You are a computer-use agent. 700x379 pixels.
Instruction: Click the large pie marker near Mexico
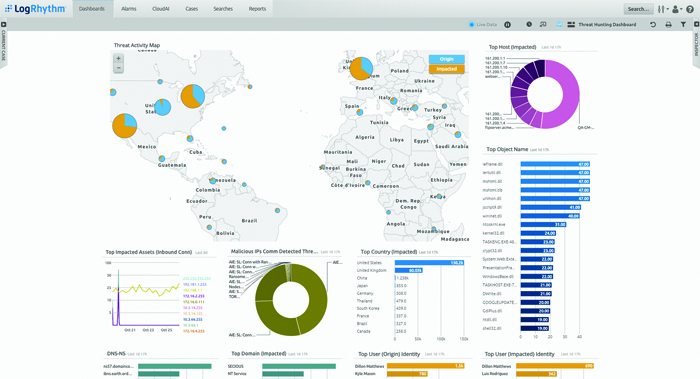pos(125,126)
